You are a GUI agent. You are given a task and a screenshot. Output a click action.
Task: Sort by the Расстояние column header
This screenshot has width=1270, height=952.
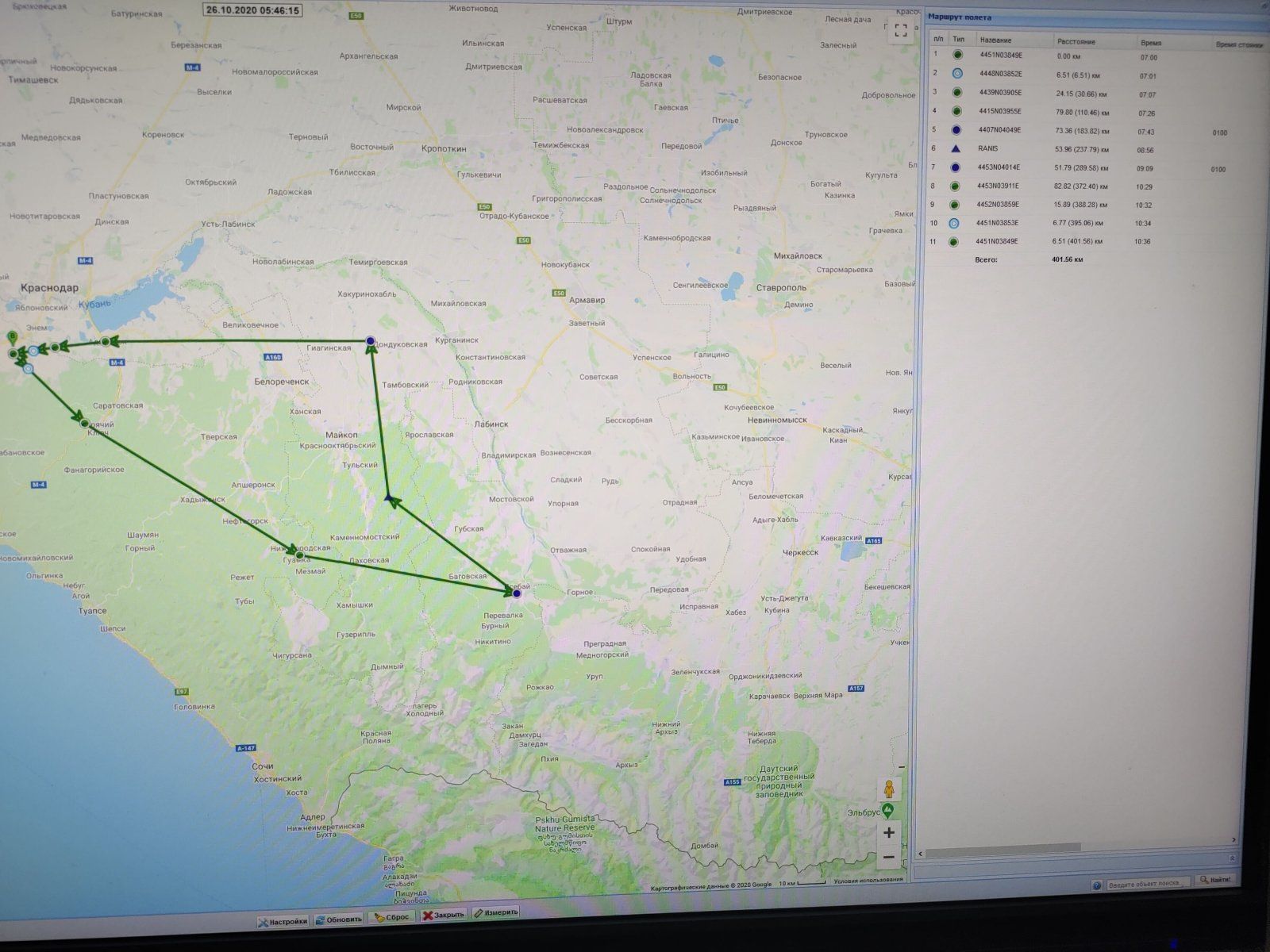[x=1076, y=40]
